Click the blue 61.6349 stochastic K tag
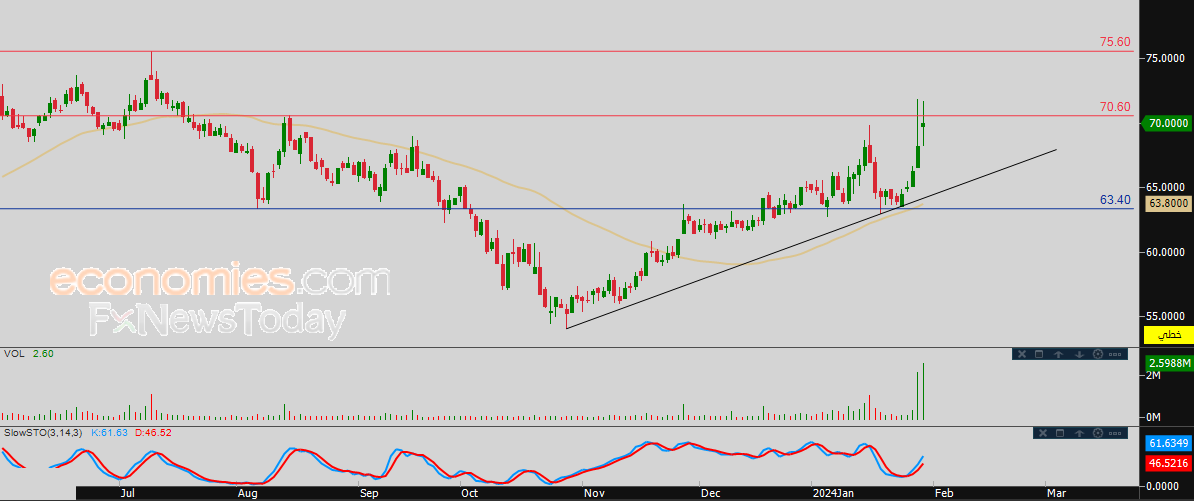Screen dimensions: 1194x501 (x=1169, y=442)
